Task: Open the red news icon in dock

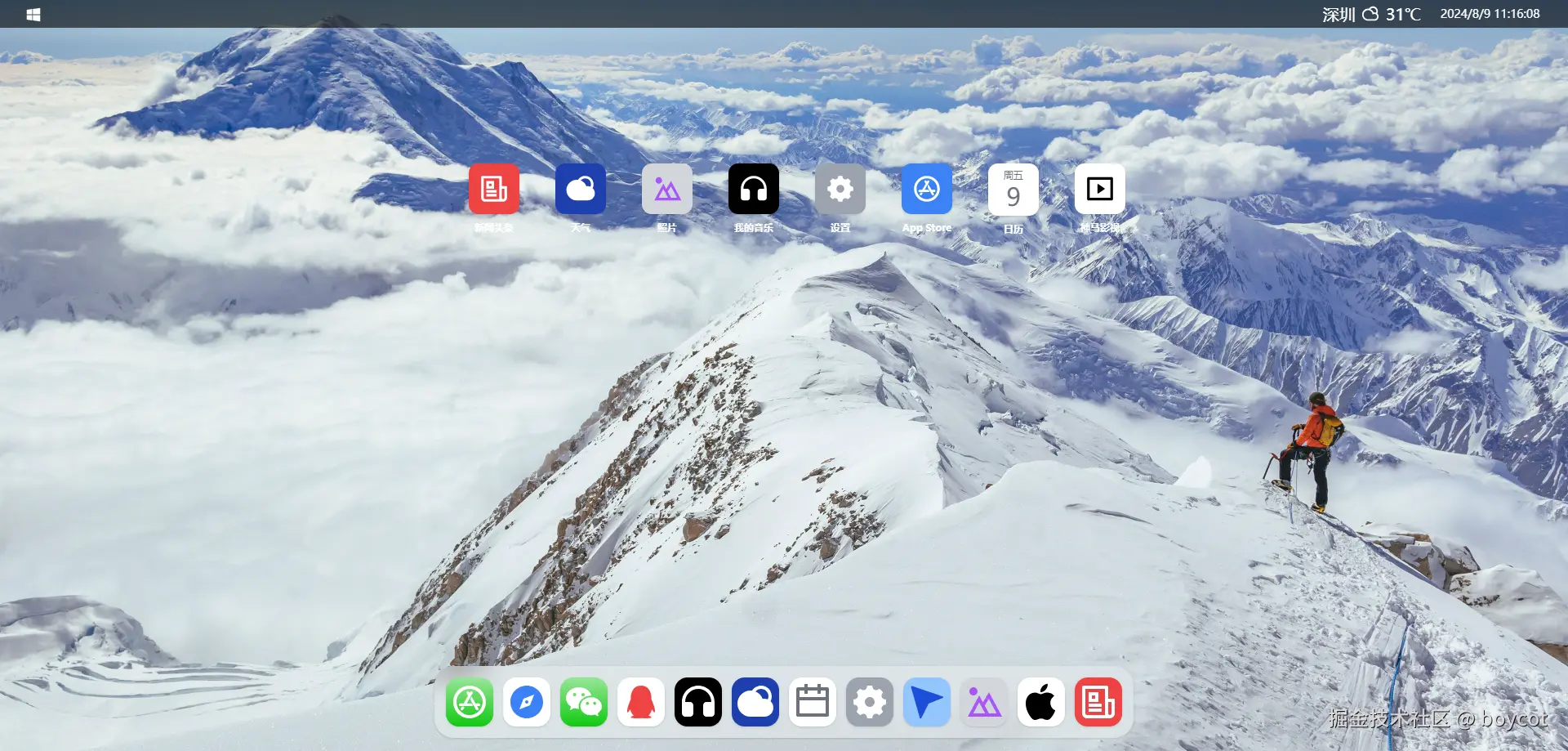Action: coord(1098,702)
